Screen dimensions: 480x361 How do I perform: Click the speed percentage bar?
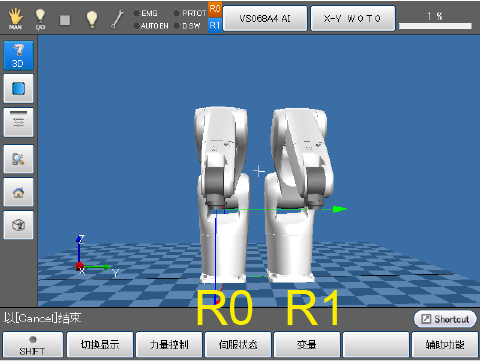[x=435, y=26]
